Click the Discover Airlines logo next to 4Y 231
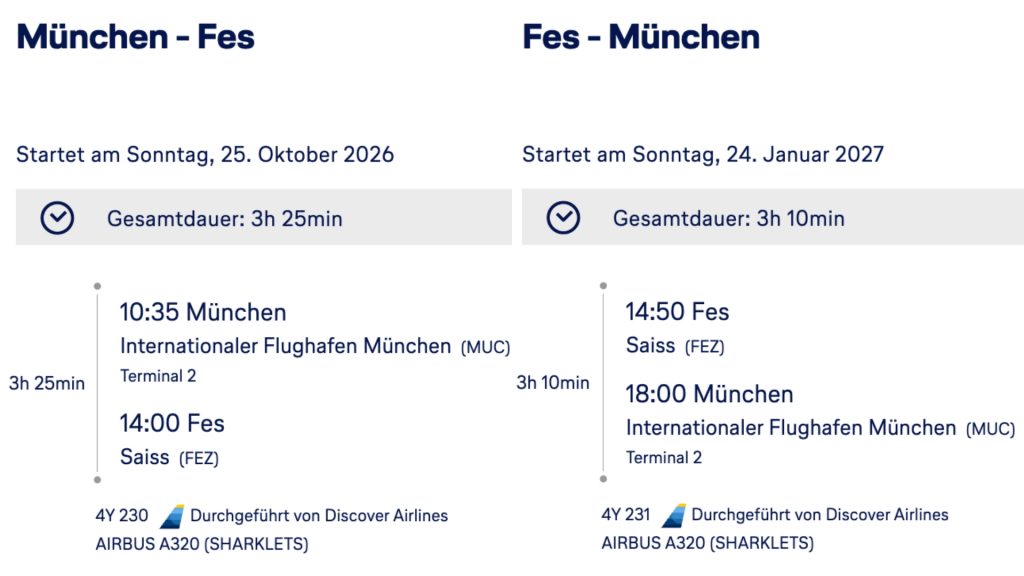Image resolution: width=1024 pixels, height=576 pixels. [674, 516]
